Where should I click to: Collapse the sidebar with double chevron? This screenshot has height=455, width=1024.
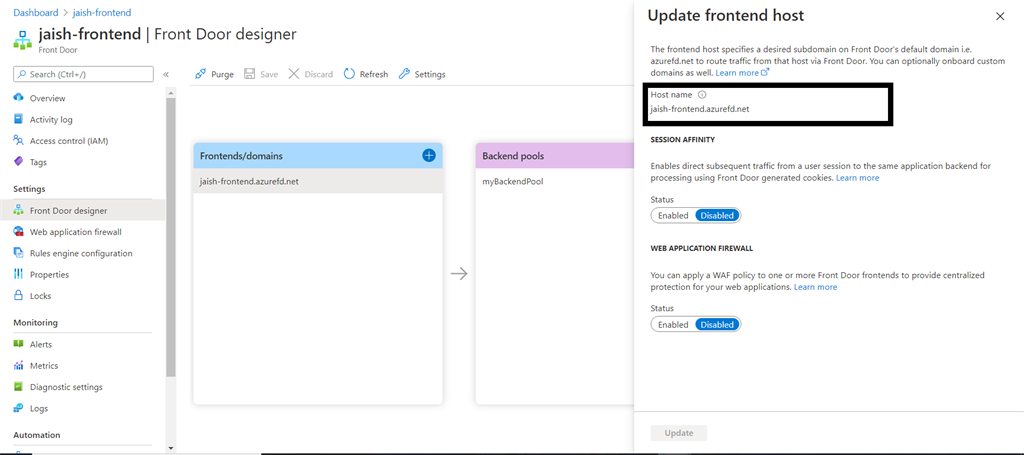[x=166, y=74]
